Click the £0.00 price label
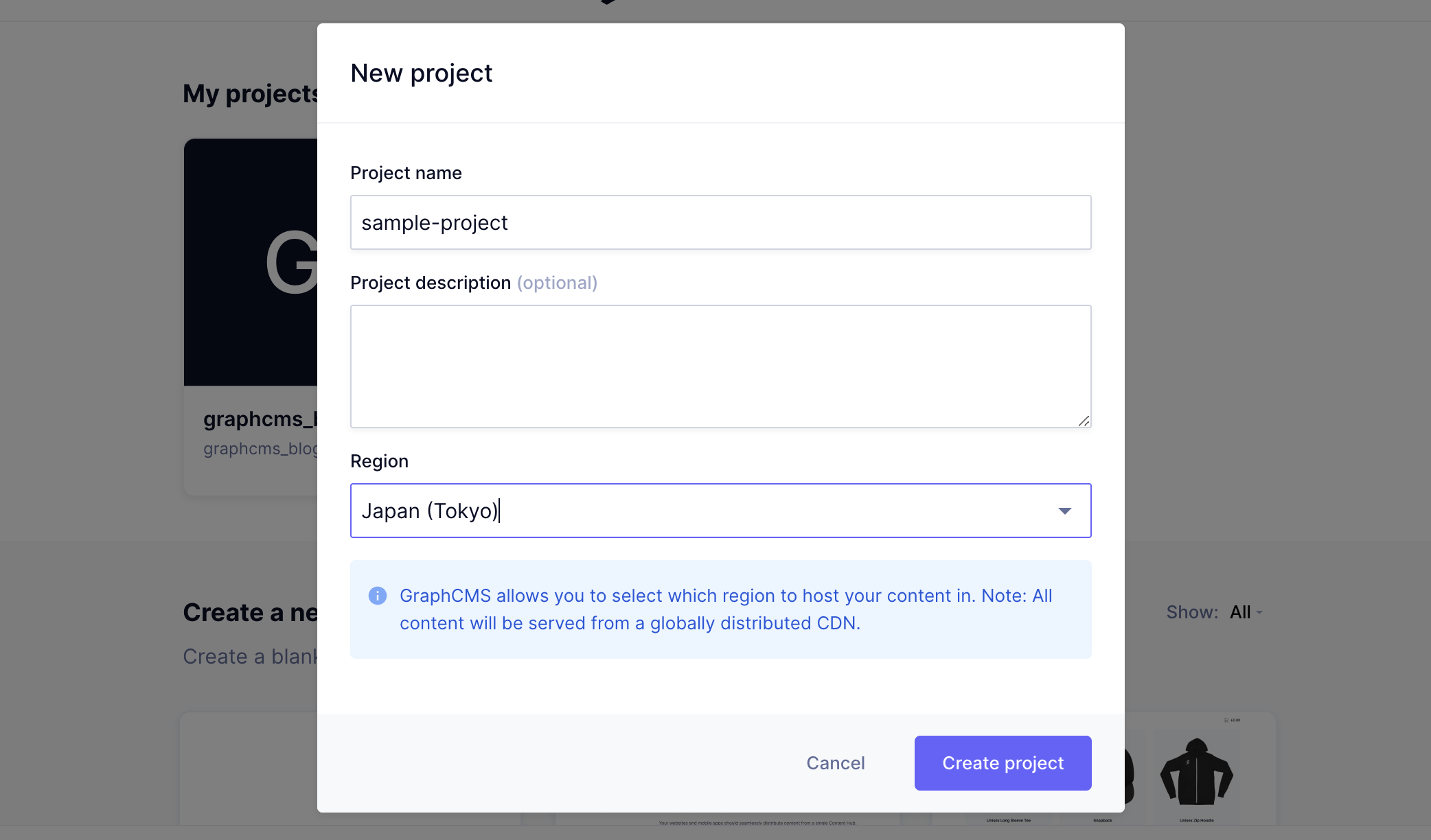The image size is (1431, 840). 1235,721
